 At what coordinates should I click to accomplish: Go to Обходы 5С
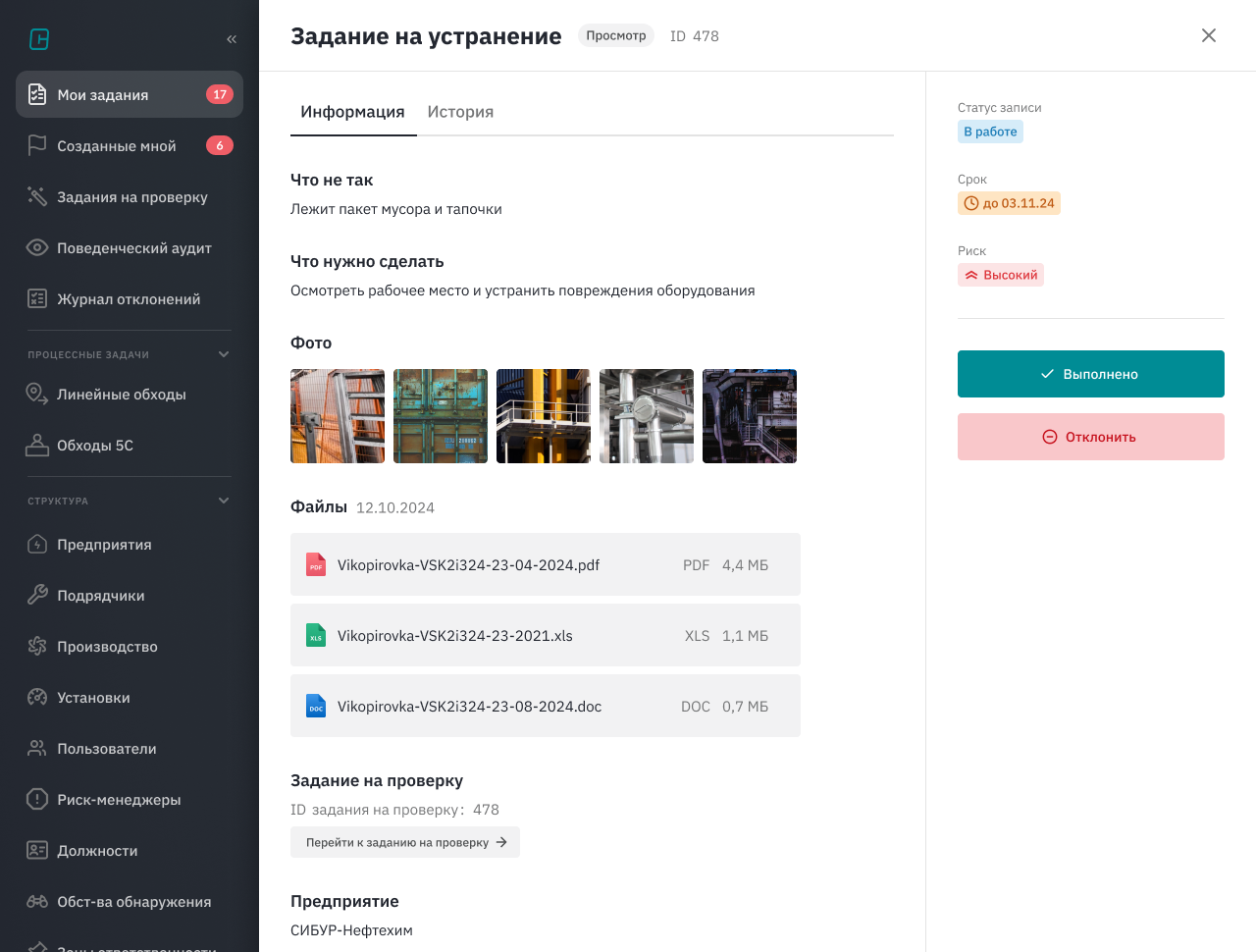[130, 445]
